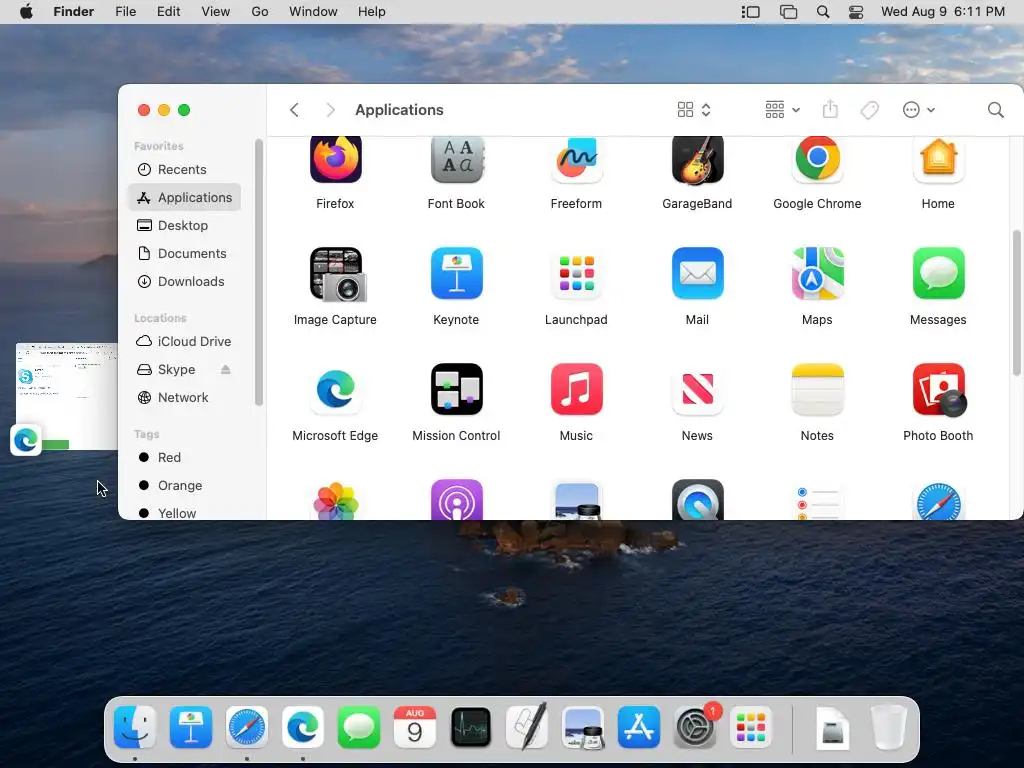This screenshot has height=768, width=1024.
Task: Click the Share toolbar button
Action: pyautogui.click(x=830, y=109)
